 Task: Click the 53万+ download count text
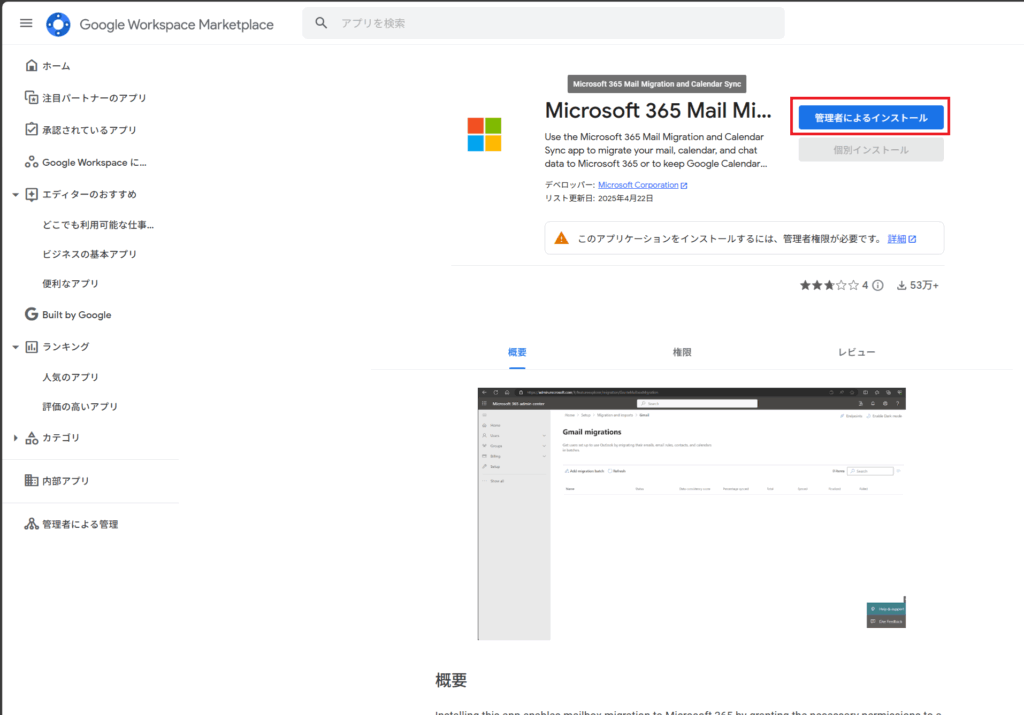coord(924,285)
